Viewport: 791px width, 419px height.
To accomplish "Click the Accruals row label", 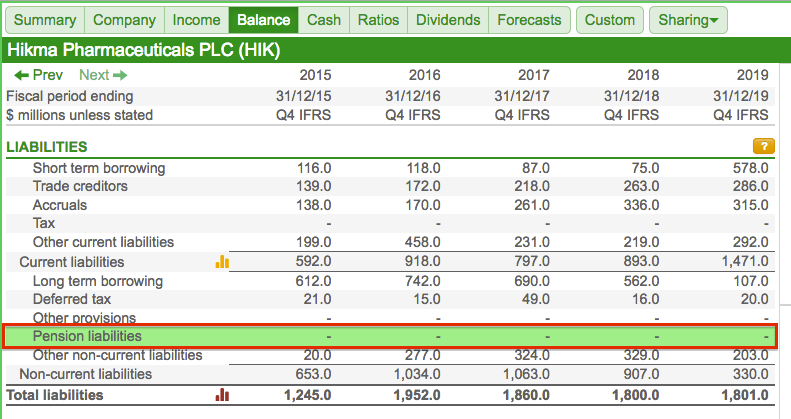I will 60,205.
